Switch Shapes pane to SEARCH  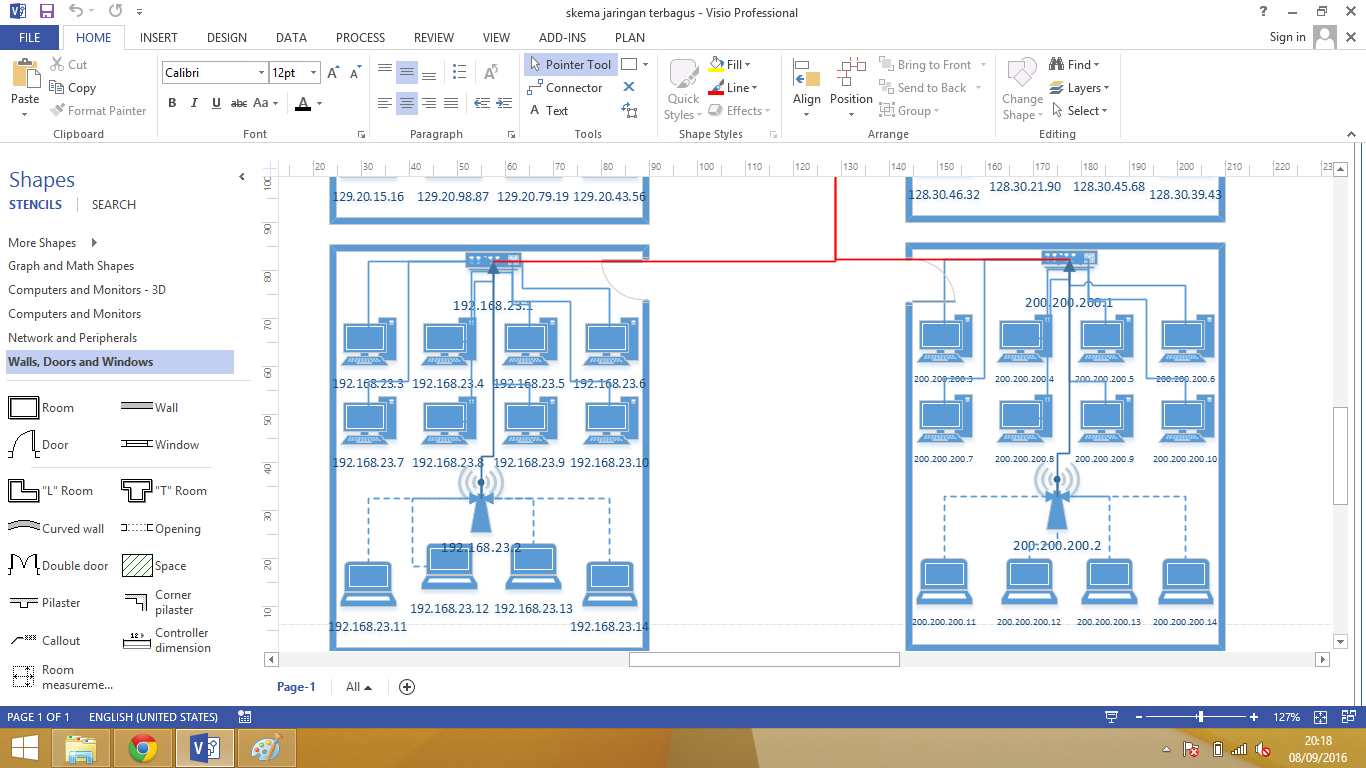114,205
